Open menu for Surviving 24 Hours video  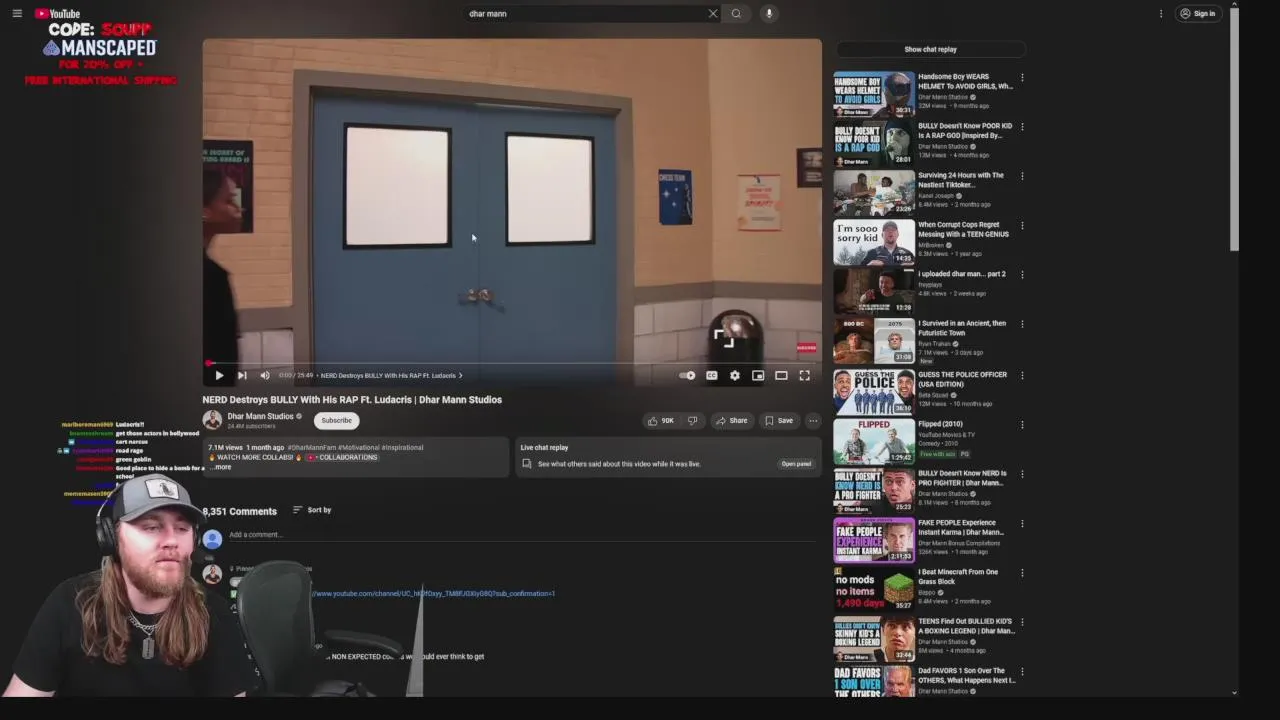(1022, 176)
